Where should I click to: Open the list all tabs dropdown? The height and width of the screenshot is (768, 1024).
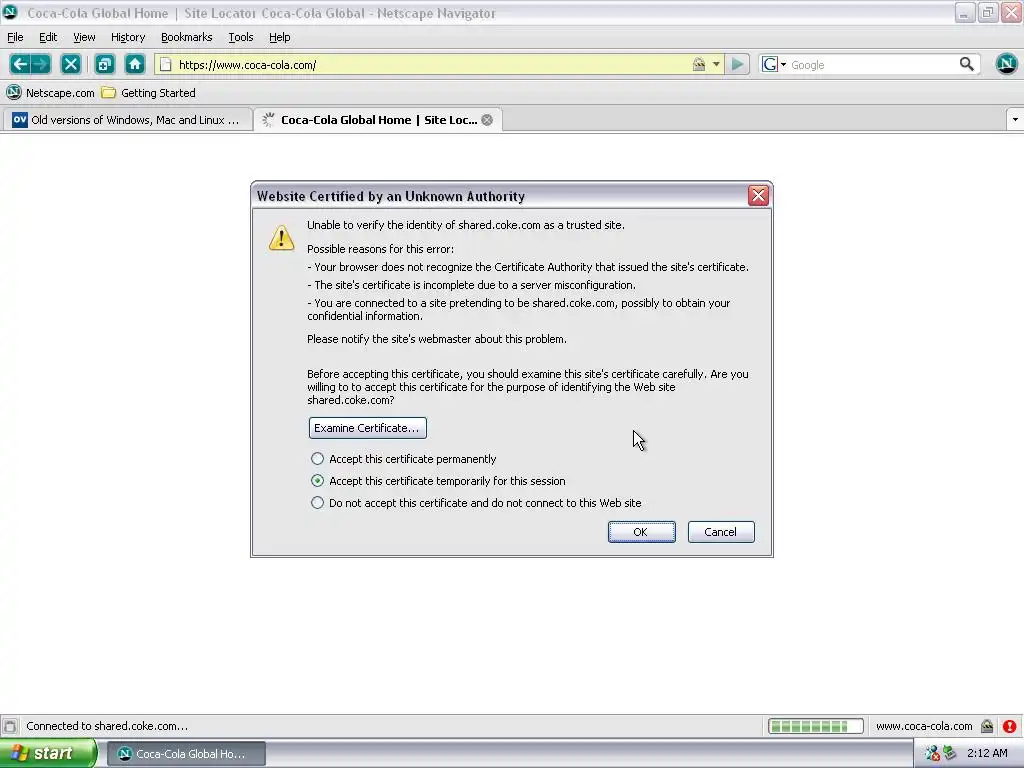[x=1015, y=120]
